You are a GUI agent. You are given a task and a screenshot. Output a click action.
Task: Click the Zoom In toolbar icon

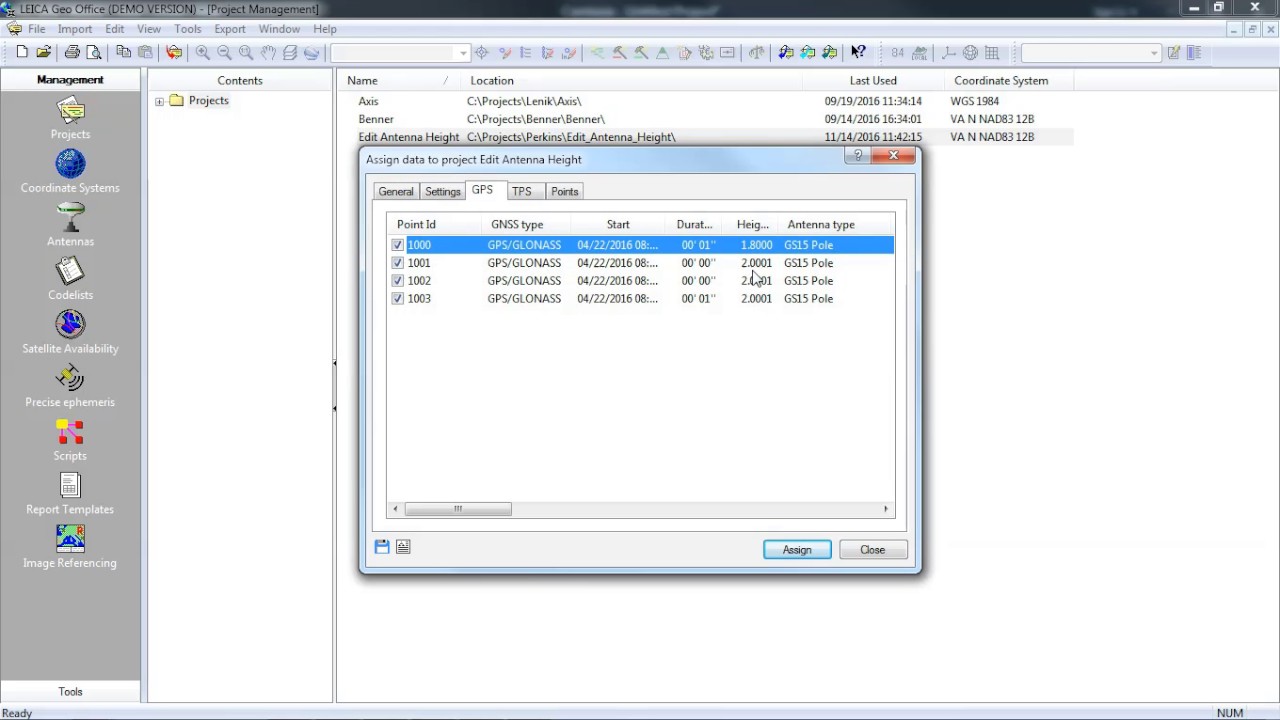(203, 53)
